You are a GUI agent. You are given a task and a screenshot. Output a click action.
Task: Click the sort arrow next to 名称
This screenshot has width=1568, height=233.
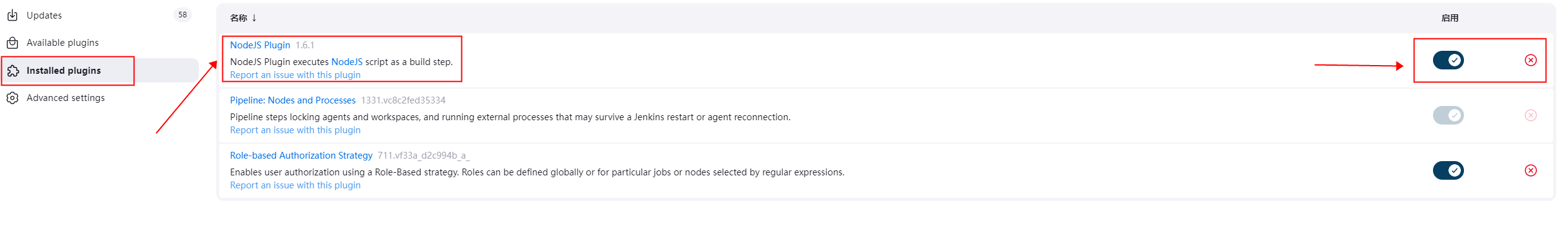click(254, 18)
